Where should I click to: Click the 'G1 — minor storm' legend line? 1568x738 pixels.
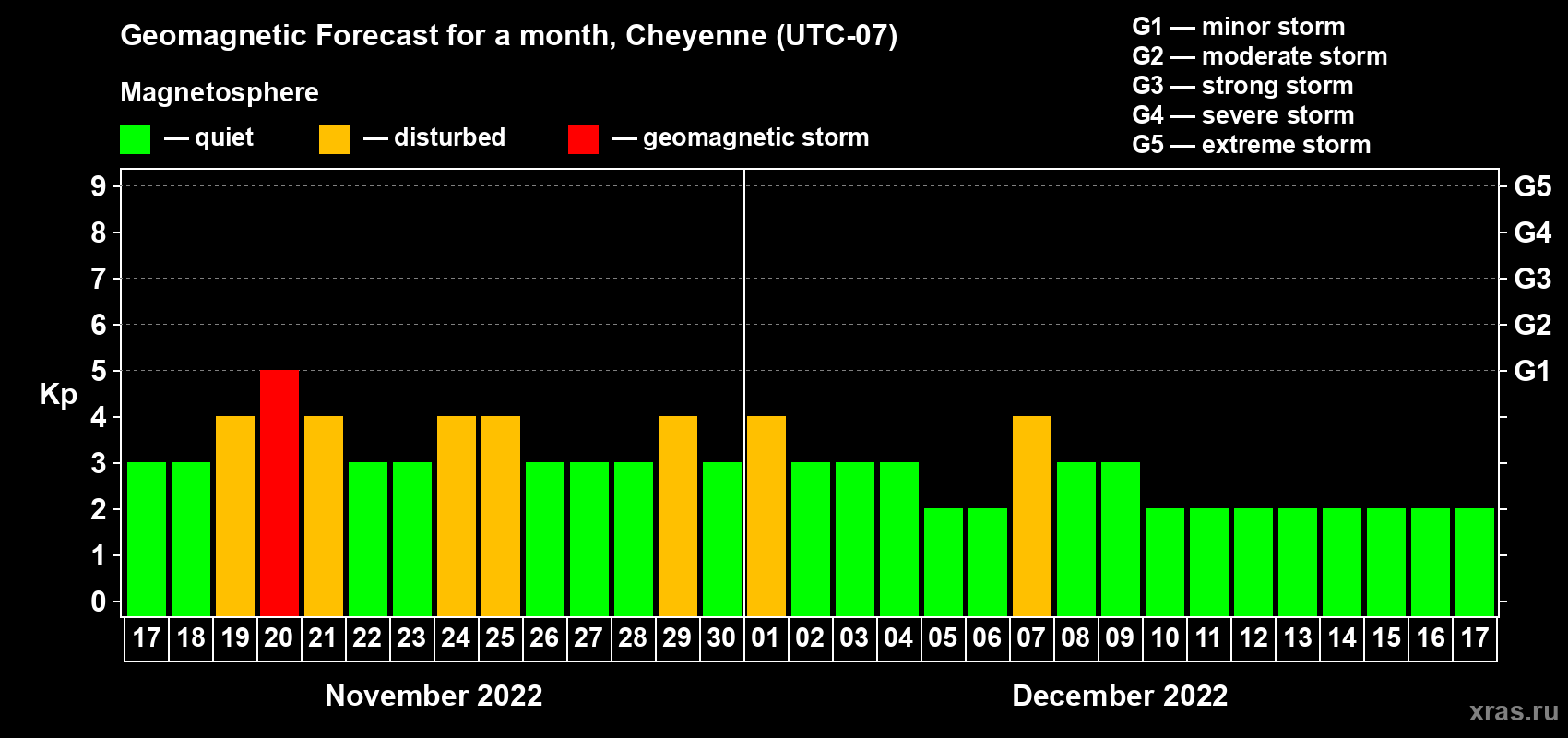point(1239,27)
